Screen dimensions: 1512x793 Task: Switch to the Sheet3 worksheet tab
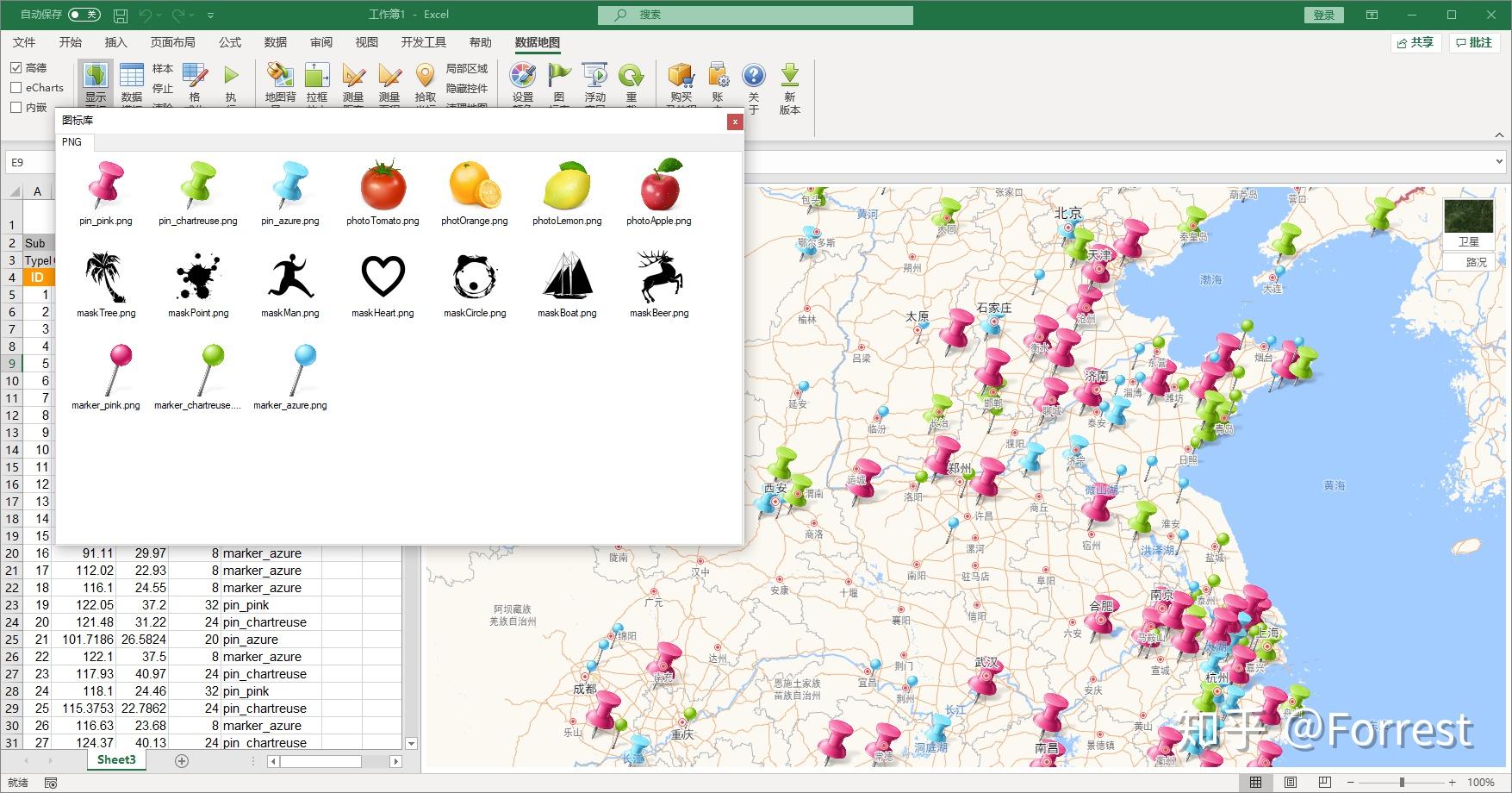click(x=115, y=759)
